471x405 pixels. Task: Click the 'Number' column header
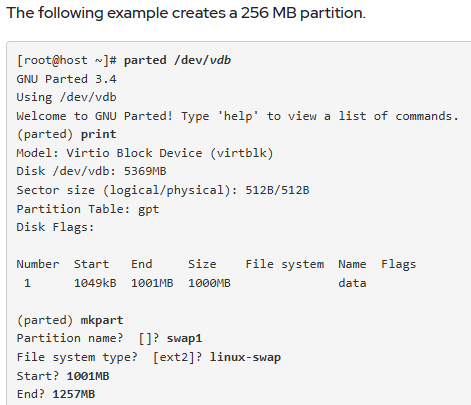tap(38, 264)
